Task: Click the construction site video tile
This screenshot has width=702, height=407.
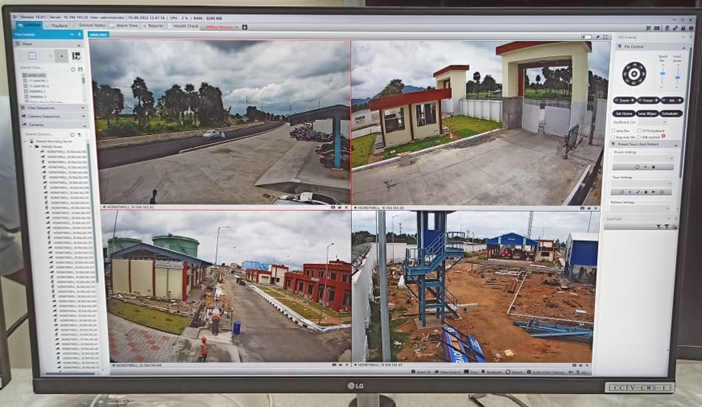Action: coord(475,287)
